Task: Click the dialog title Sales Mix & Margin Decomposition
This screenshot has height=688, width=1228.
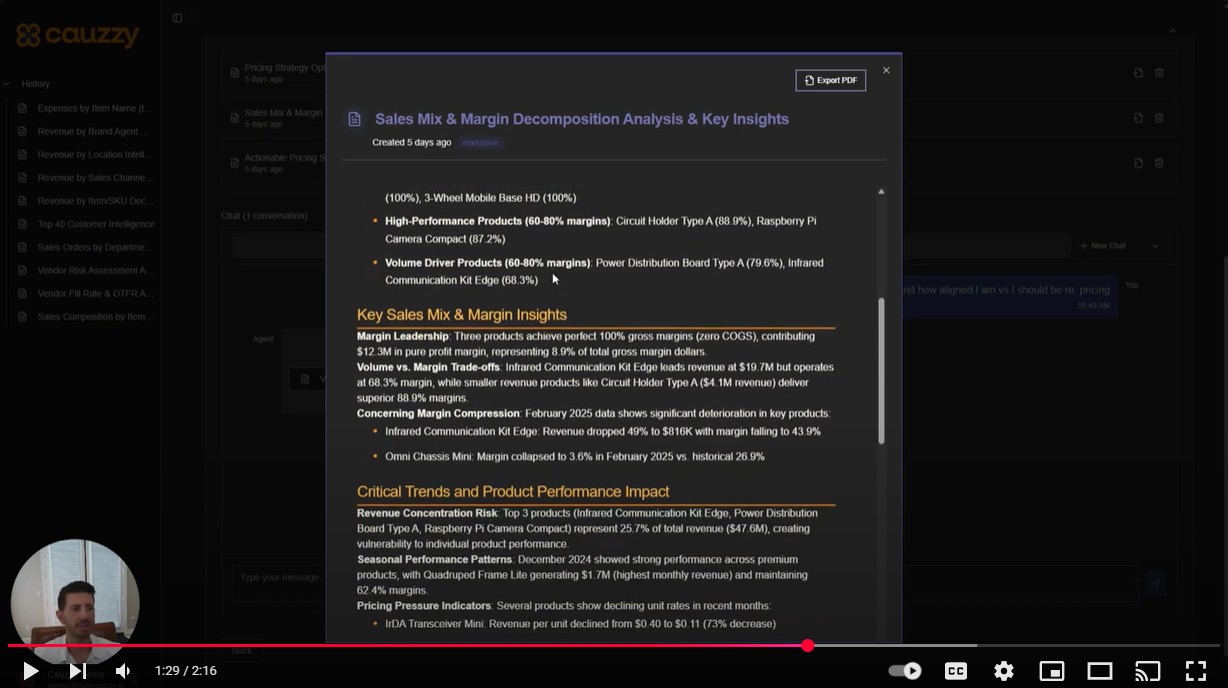Action: pos(582,119)
